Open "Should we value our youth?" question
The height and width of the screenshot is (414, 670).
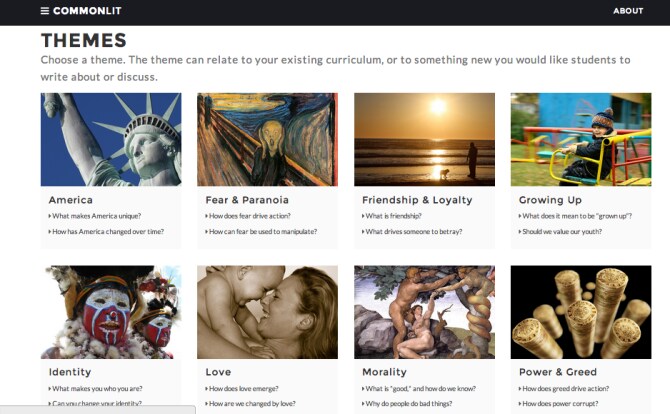562,232
